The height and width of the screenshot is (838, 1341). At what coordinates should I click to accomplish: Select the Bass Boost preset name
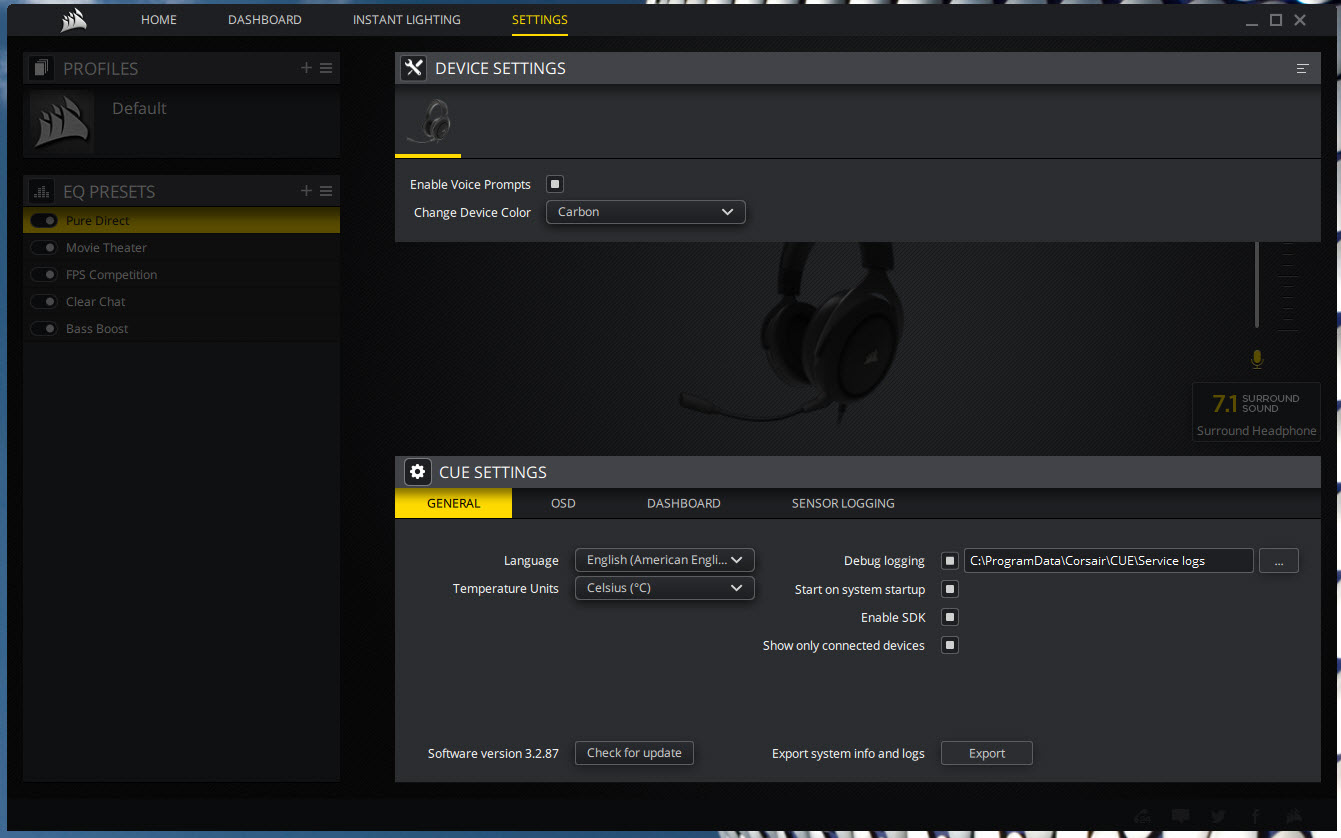click(97, 329)
